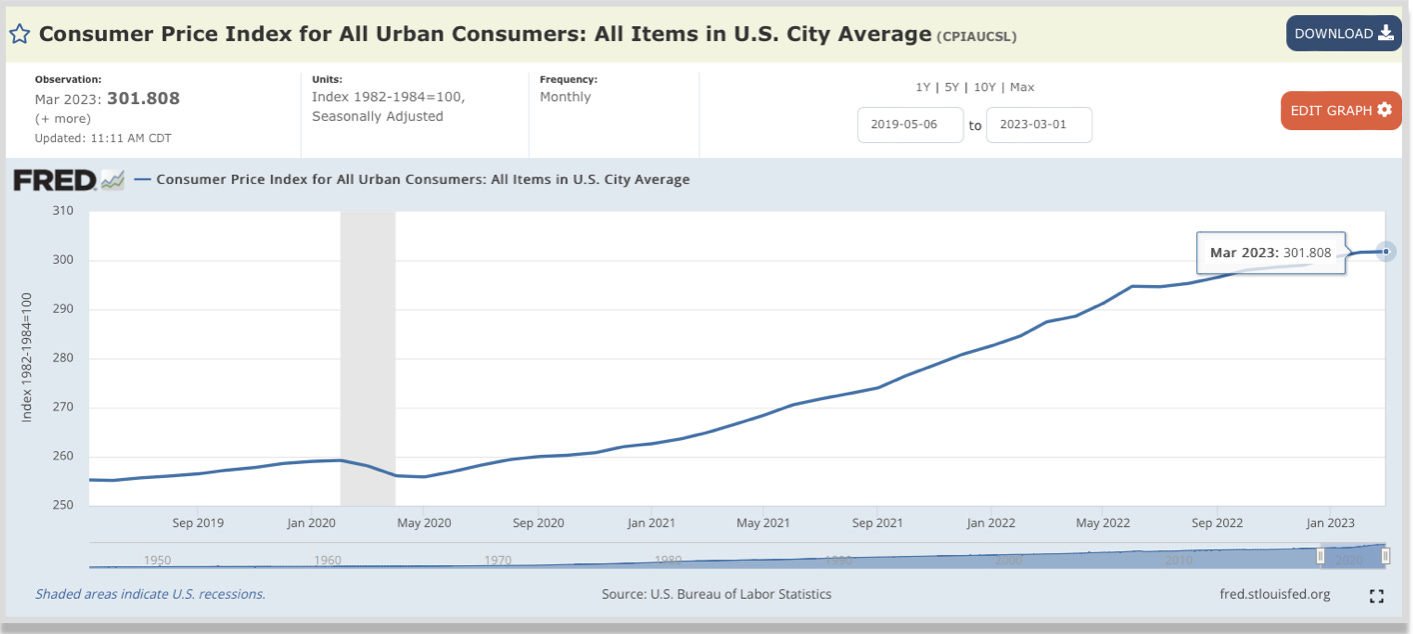Click the Mar 2023: 301.808 tooltip
1413x634 pixels.
1270,253
